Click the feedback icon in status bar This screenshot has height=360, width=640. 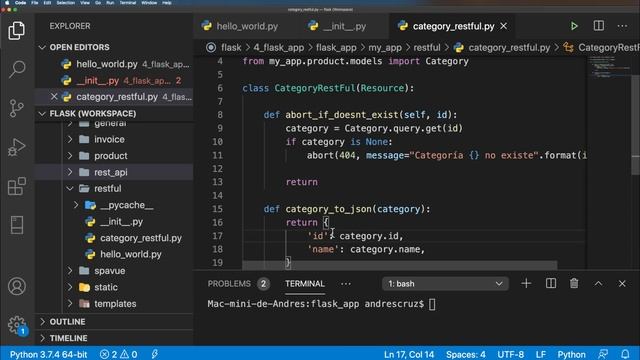603,354
